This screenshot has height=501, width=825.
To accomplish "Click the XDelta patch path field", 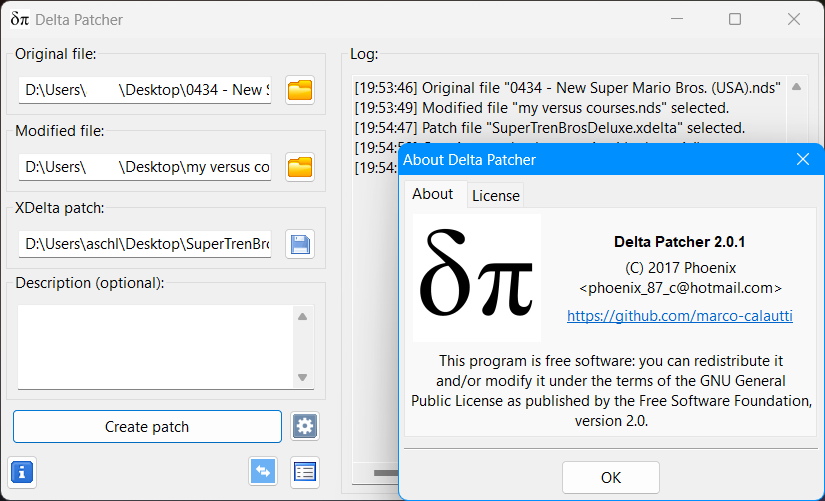I will point(145,244).
